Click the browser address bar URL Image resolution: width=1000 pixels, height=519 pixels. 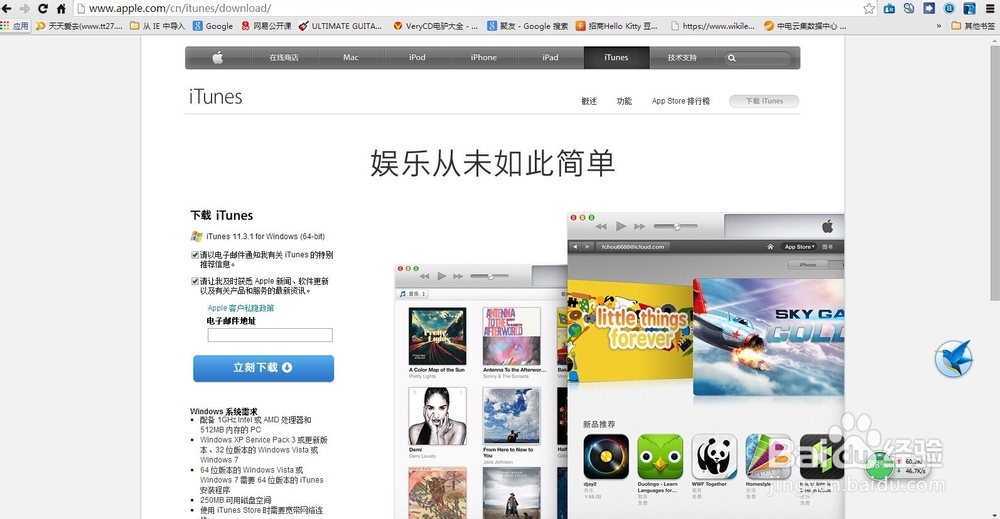180,8
